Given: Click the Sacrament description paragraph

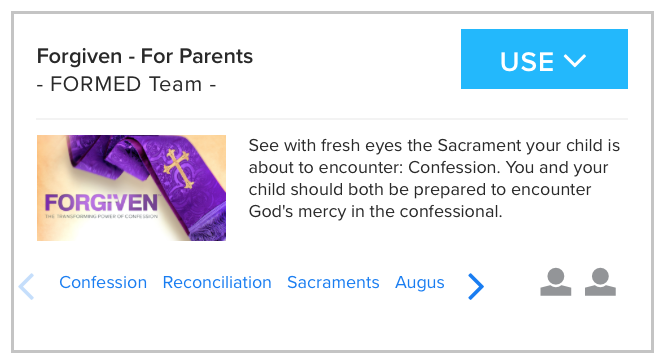Looking at the screenshot, I should [434, 178].
